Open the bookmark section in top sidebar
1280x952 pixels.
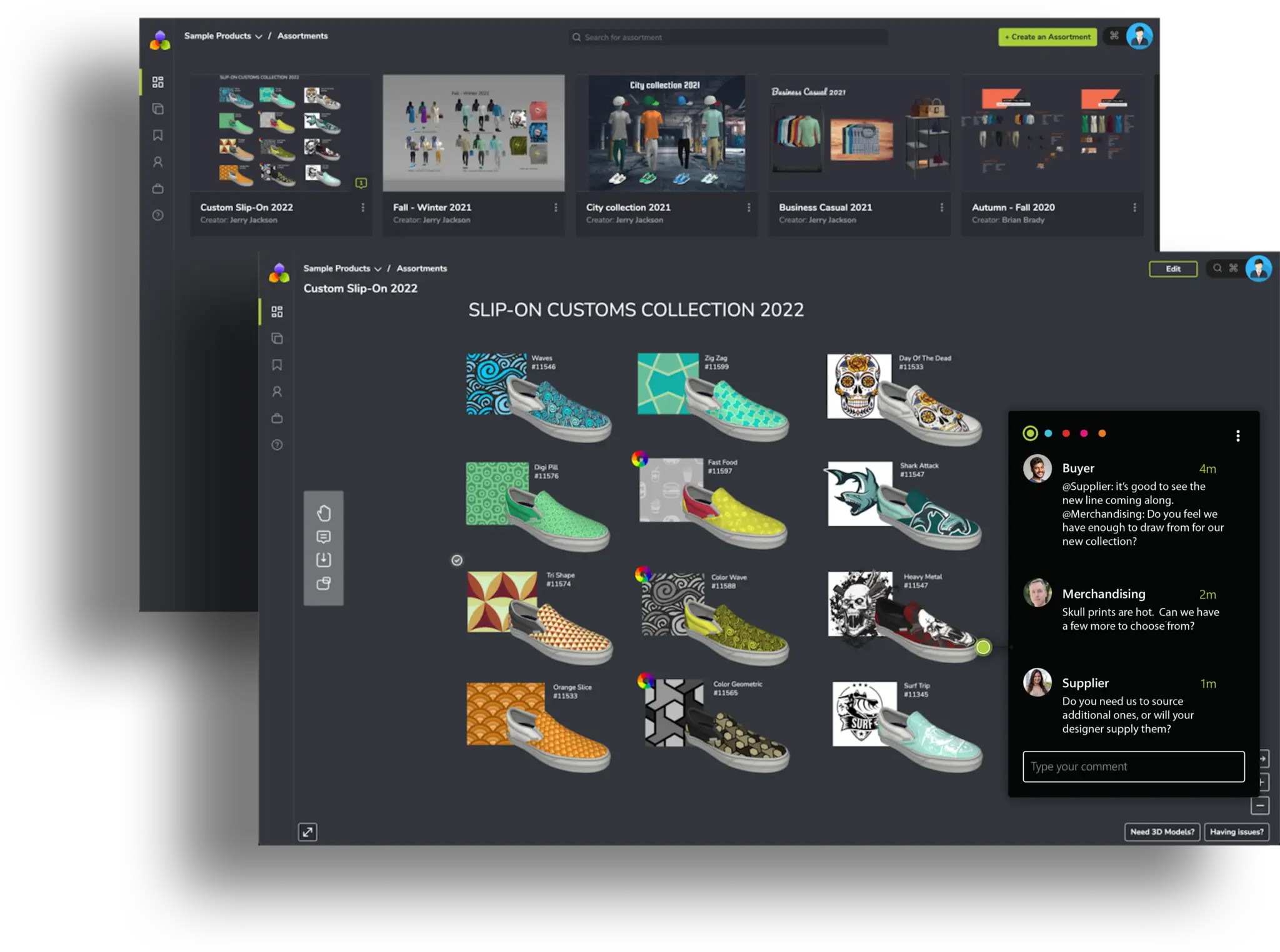tap(158, 136)
